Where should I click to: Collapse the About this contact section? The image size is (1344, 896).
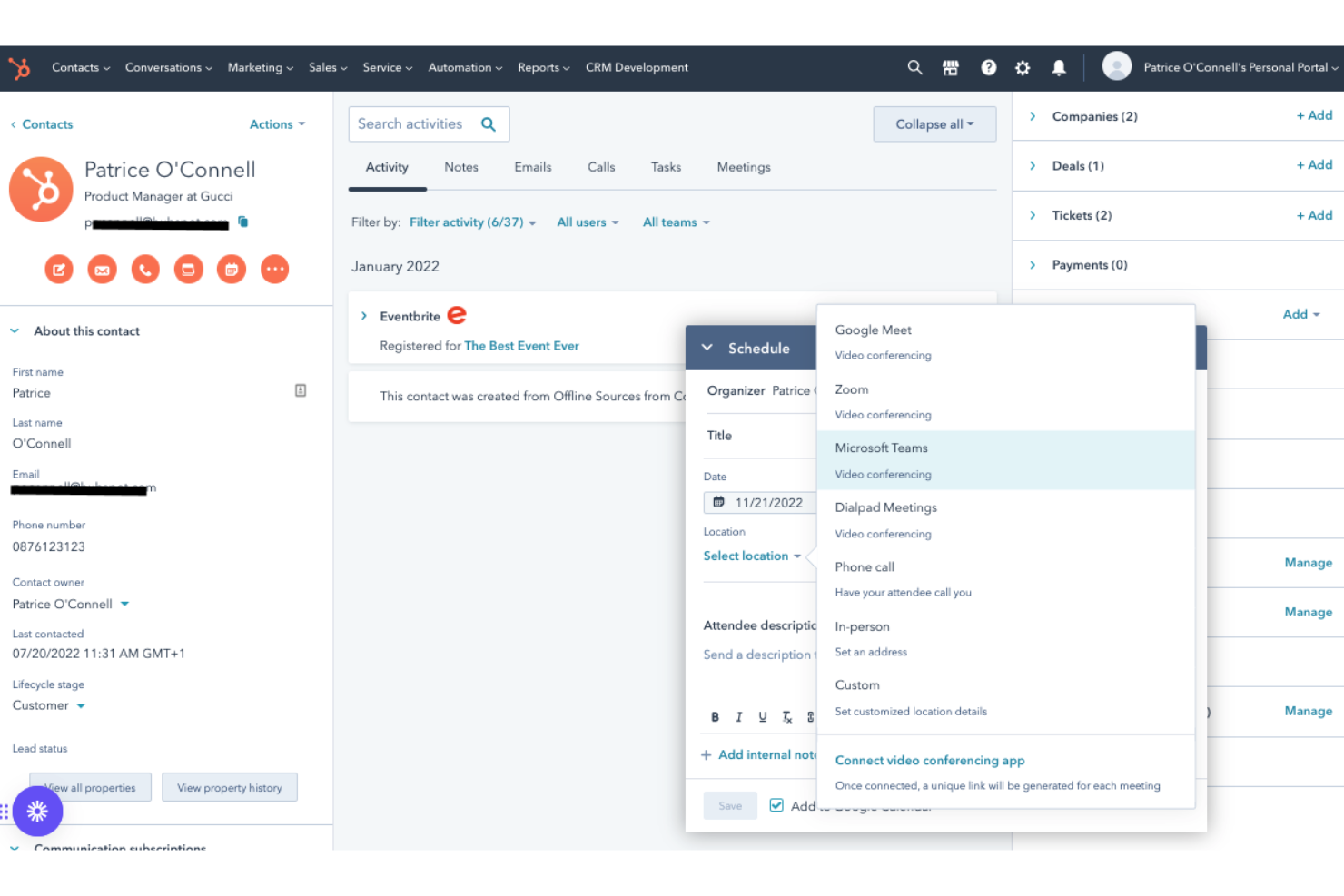[x=15, y=331]
